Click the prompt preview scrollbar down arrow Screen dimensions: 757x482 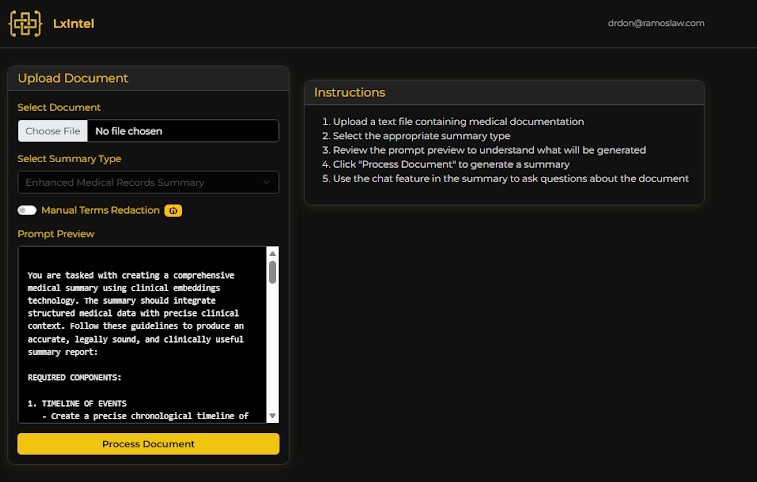tap(272, 416)
